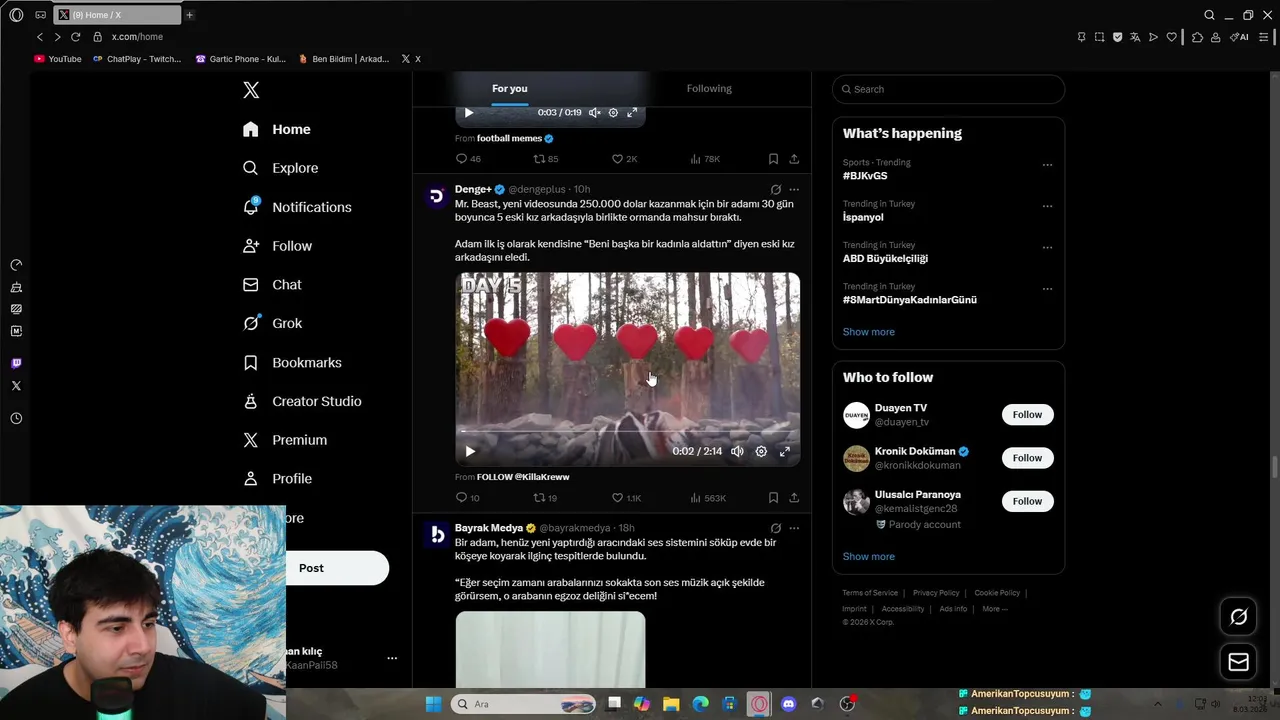Open more options for İspanyol trend
The width and height of the screenshot is (1280, 720).
[1047, 206]
